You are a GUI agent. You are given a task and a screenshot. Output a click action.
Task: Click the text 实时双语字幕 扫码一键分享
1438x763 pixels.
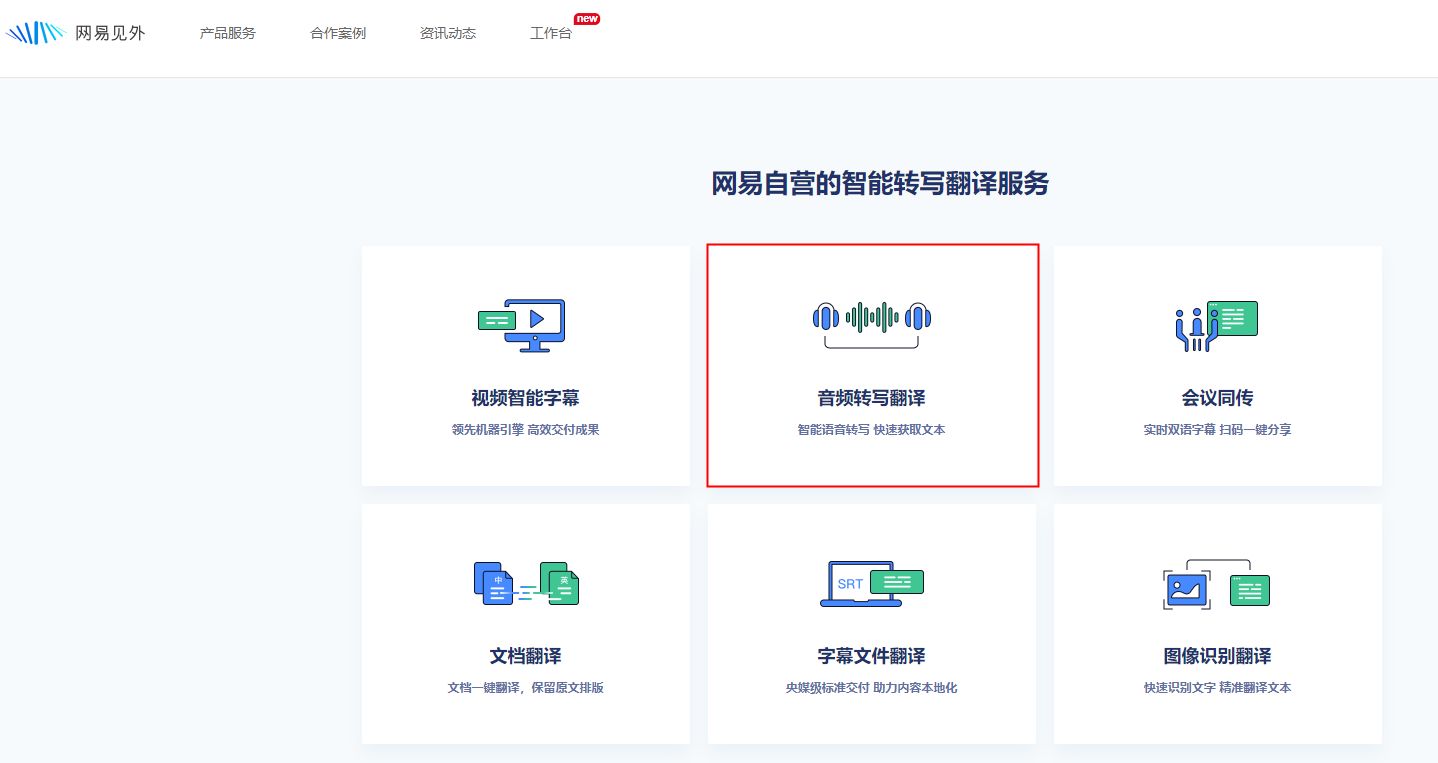point(1217,430)
